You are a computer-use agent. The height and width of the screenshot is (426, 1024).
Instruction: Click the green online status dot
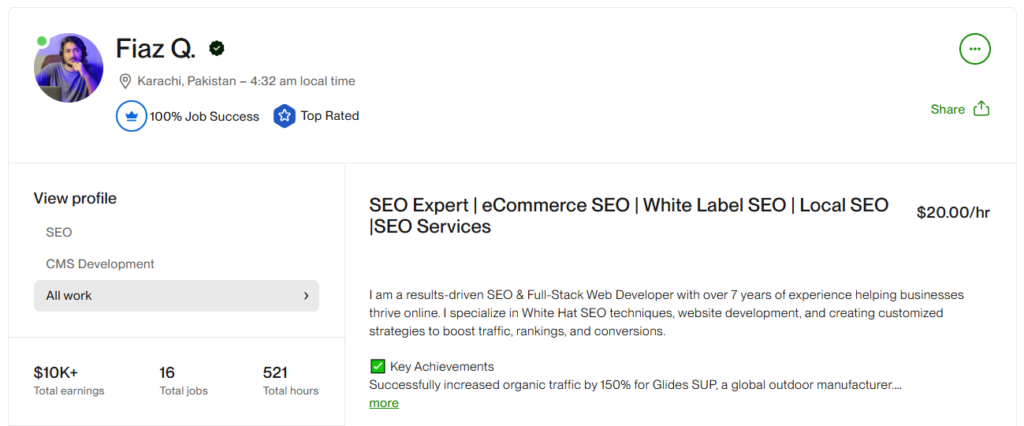click(x=42, y=41)
